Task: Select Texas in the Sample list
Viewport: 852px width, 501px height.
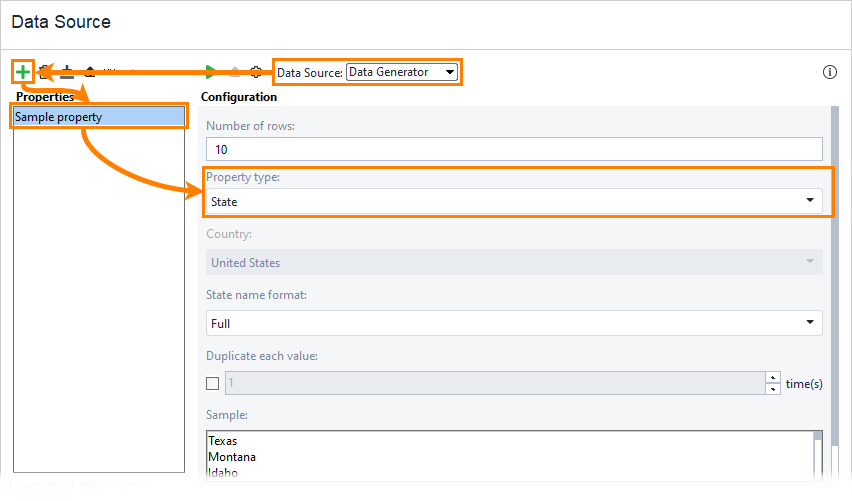Action: 223,441
